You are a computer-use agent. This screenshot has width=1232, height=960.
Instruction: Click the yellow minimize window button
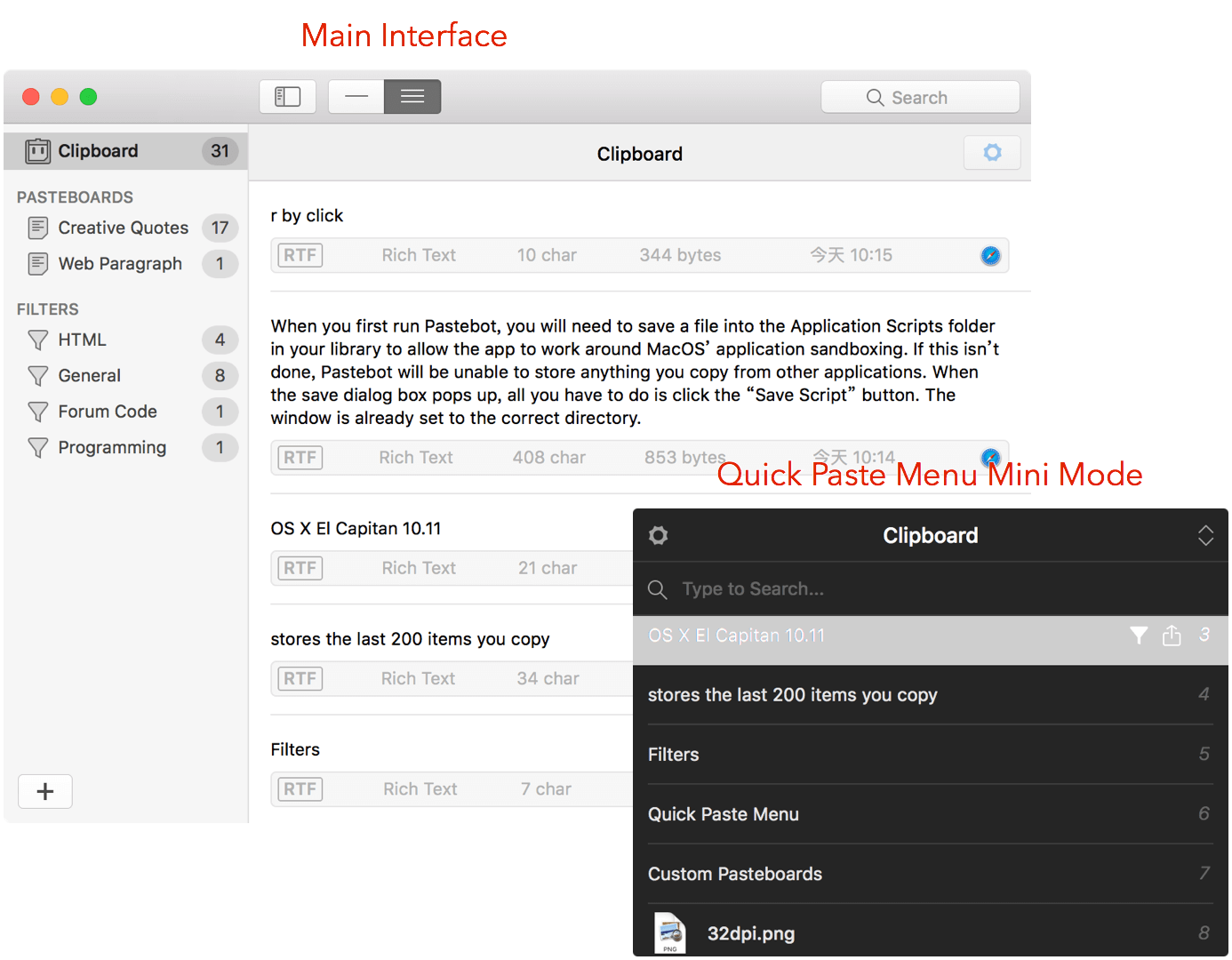pyautogui.click(x=60, y=97)
